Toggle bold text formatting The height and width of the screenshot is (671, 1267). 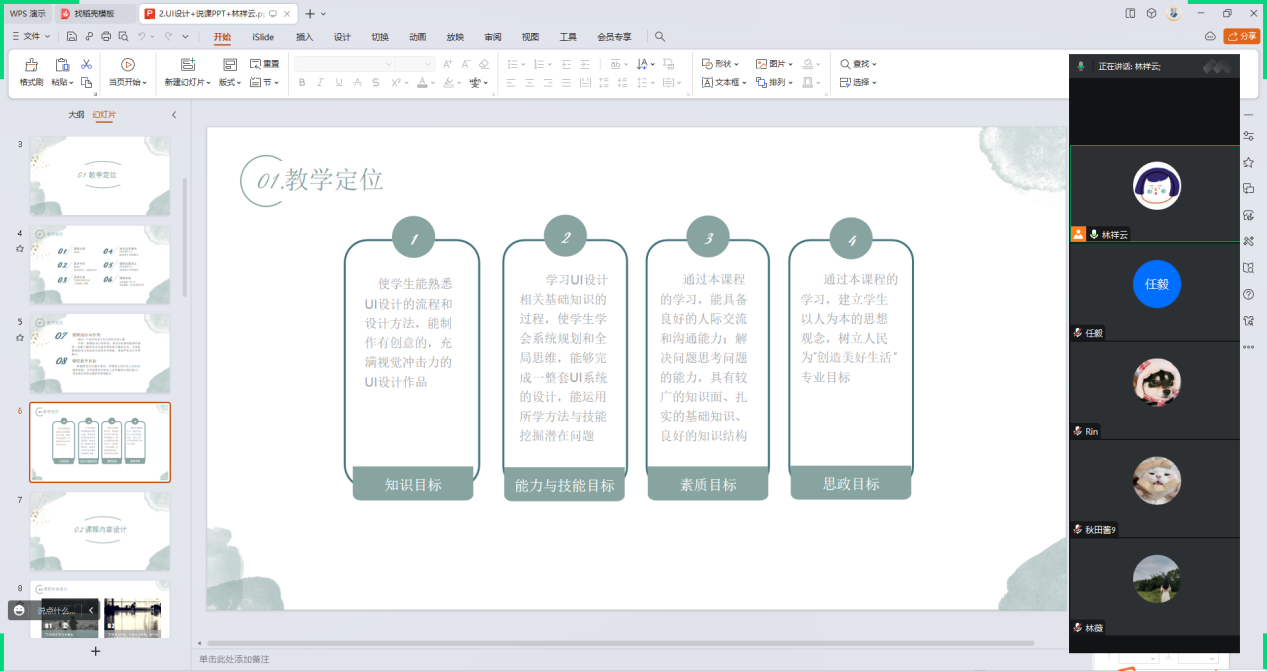coord(302,83)
